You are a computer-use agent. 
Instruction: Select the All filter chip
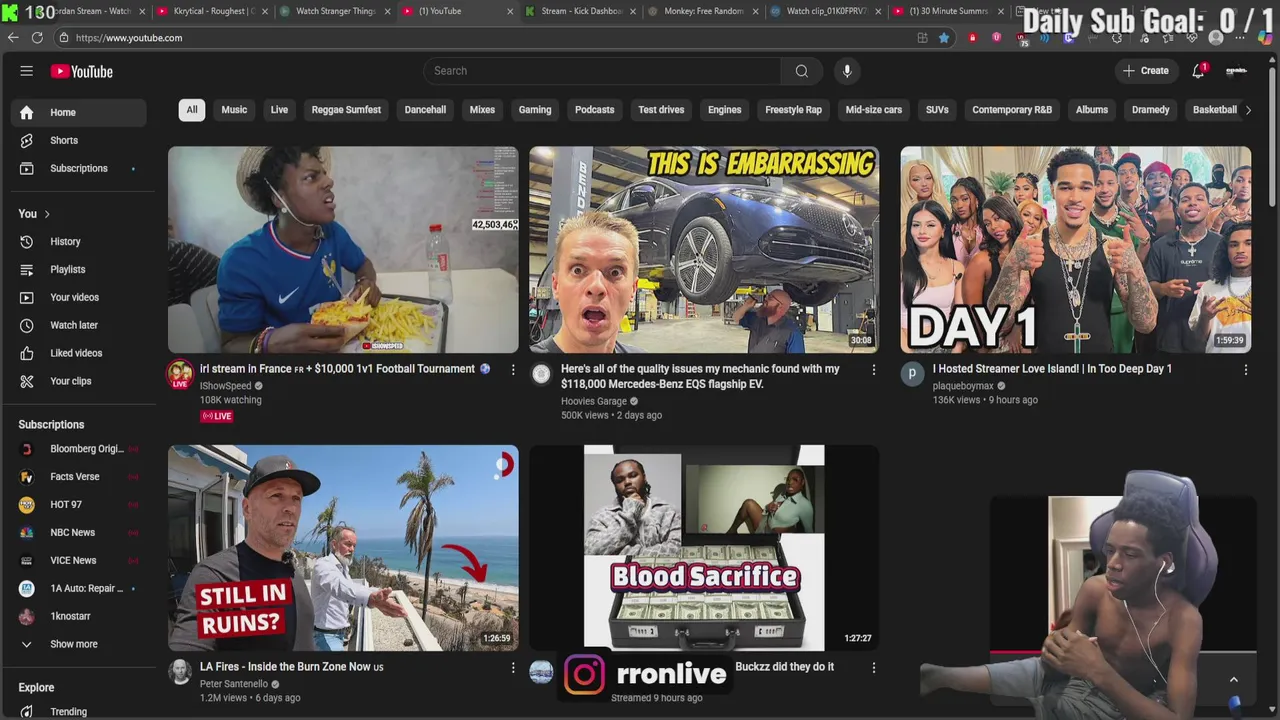[192, 110]
